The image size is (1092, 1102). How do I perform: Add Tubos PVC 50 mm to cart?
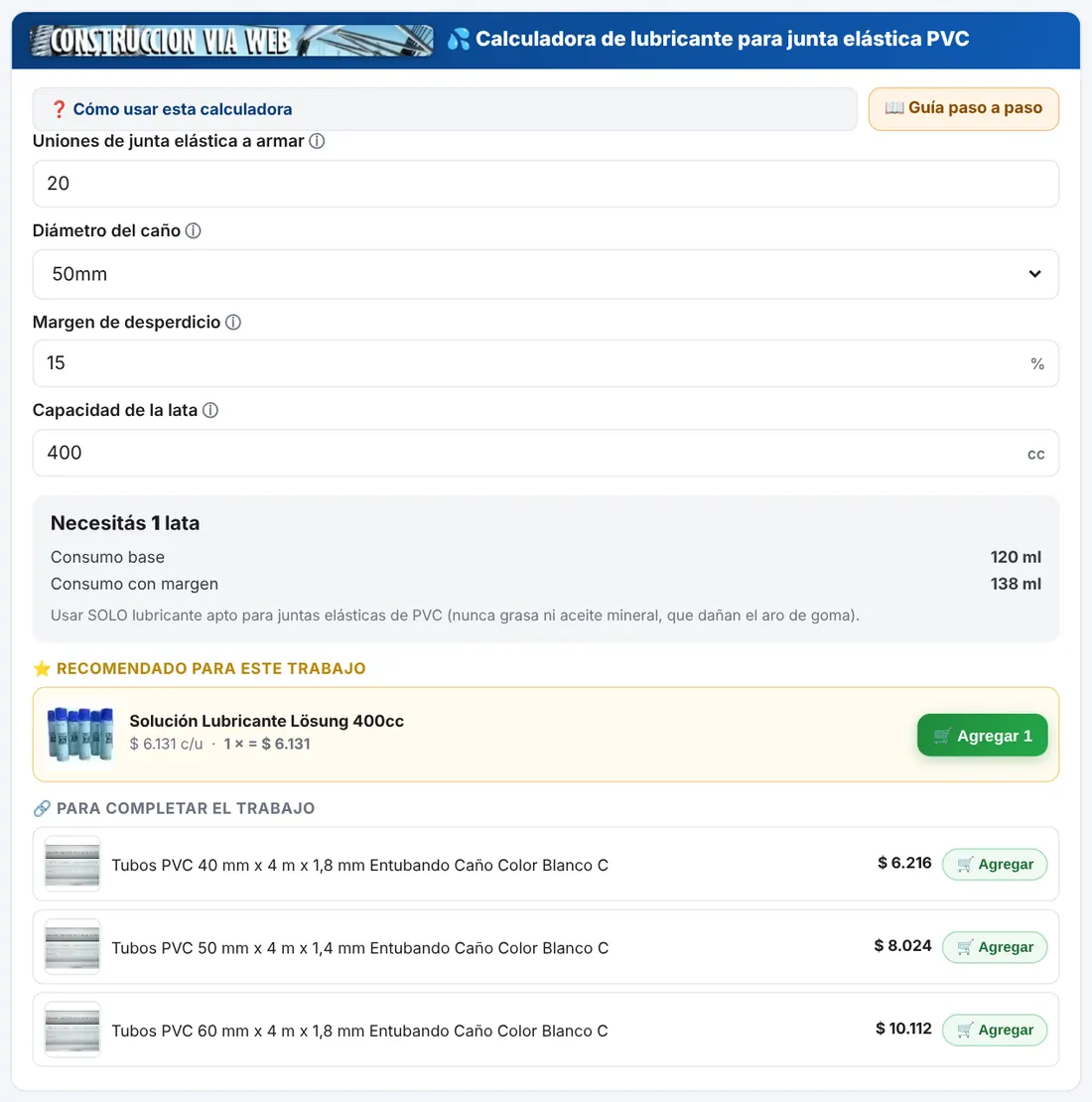click(x=995, y=947)
